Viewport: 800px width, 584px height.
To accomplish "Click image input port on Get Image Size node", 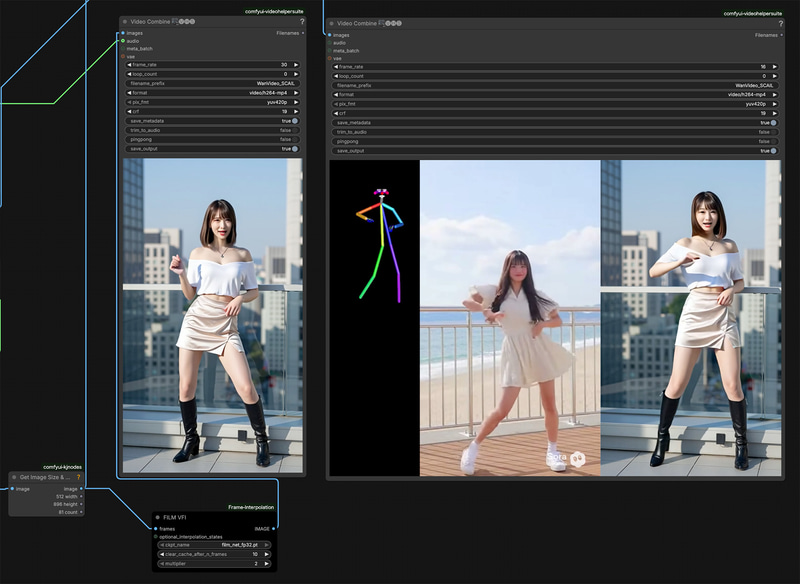I will pyautogui.click(x=12, y=489).
